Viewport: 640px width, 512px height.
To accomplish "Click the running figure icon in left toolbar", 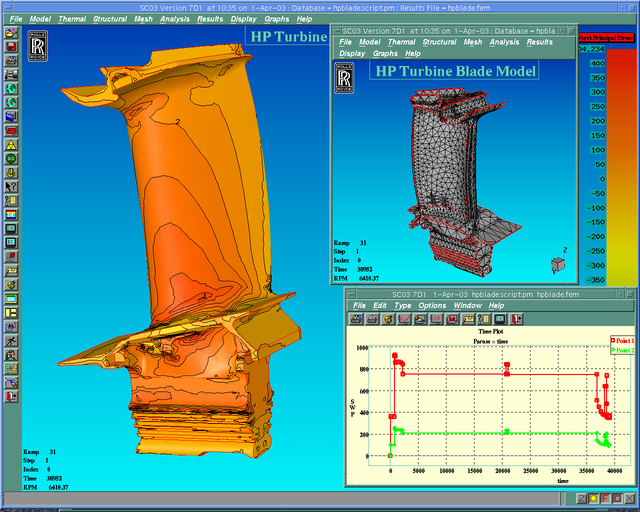I will pyautogui.click(x=9, y=341).
